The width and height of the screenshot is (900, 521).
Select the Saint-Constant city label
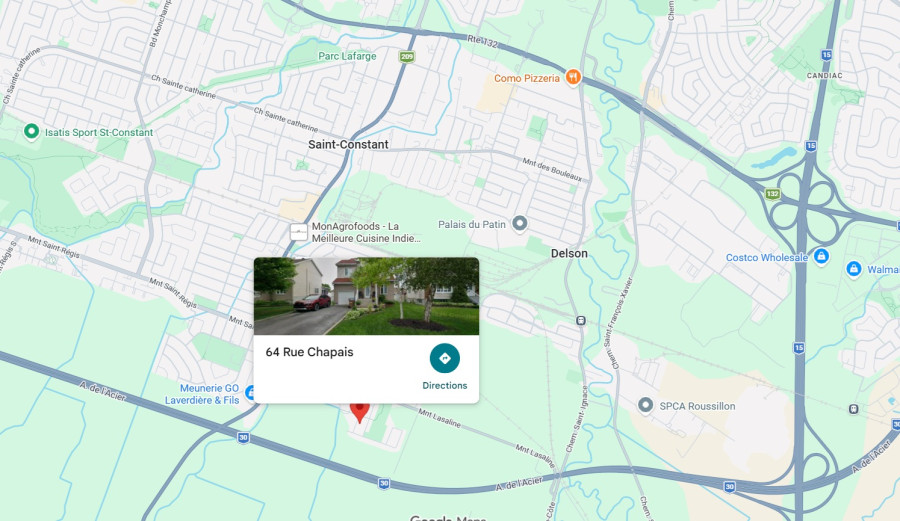(348, 145)
